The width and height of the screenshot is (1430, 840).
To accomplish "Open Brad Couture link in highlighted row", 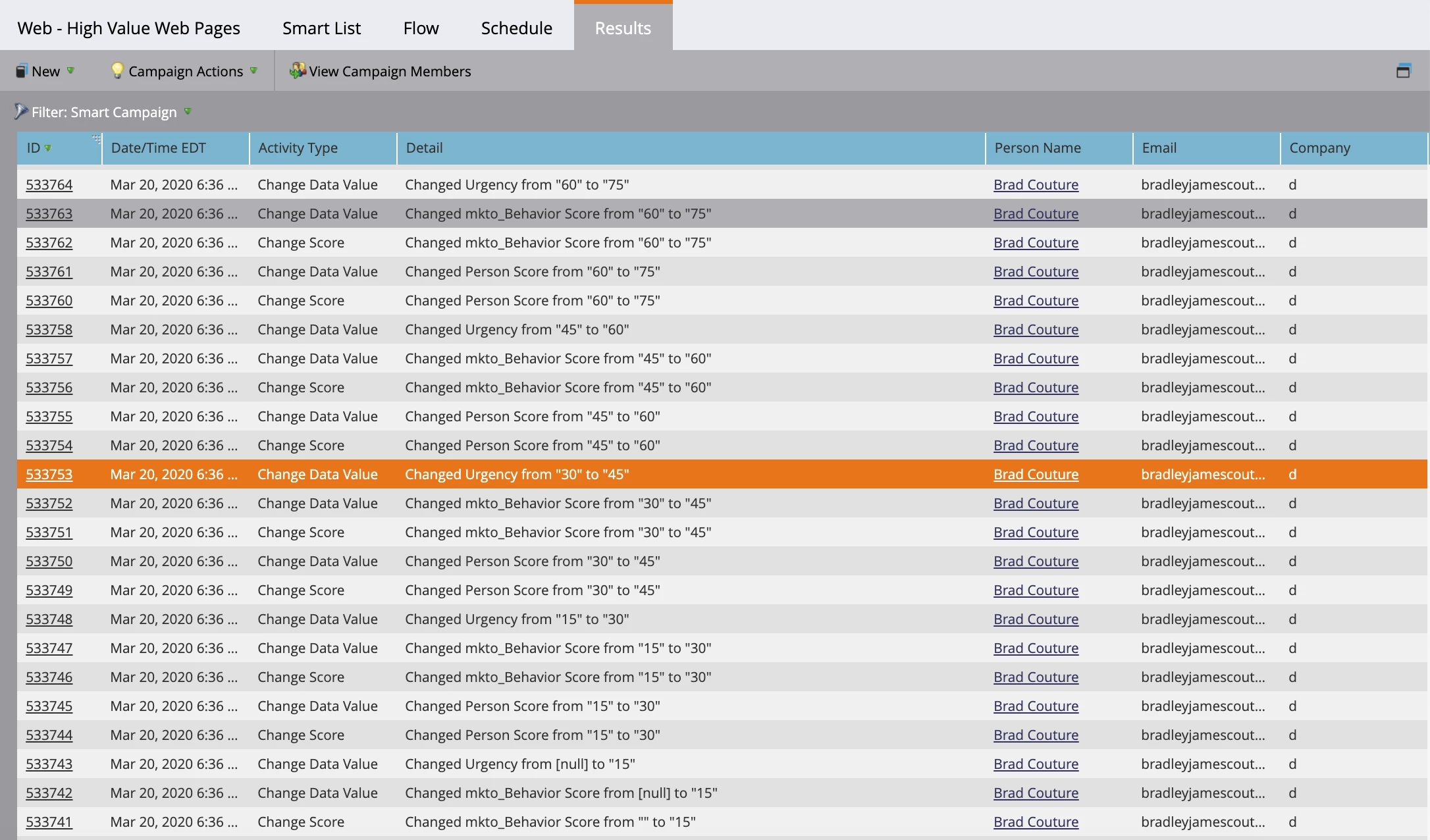I will [x=1036, y=475].
